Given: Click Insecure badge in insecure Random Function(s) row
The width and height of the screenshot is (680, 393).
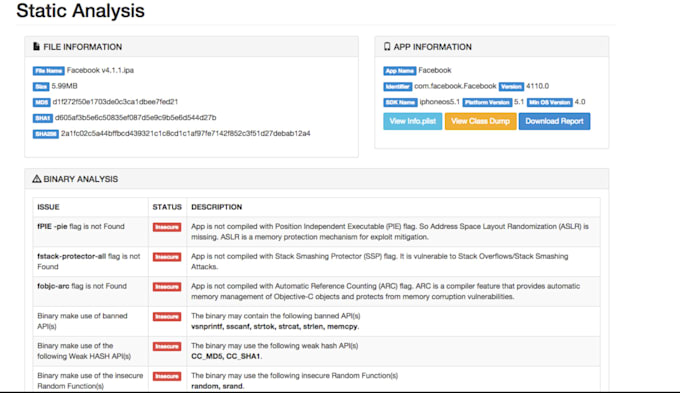Looking at the screenshot, I should click(167, 376).
